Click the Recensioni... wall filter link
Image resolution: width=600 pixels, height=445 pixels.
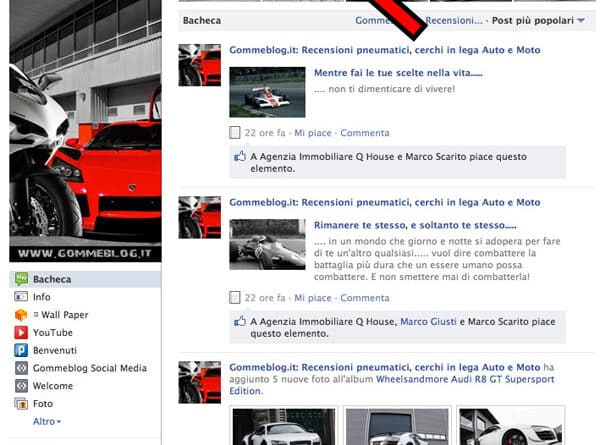tap(454, 20)
